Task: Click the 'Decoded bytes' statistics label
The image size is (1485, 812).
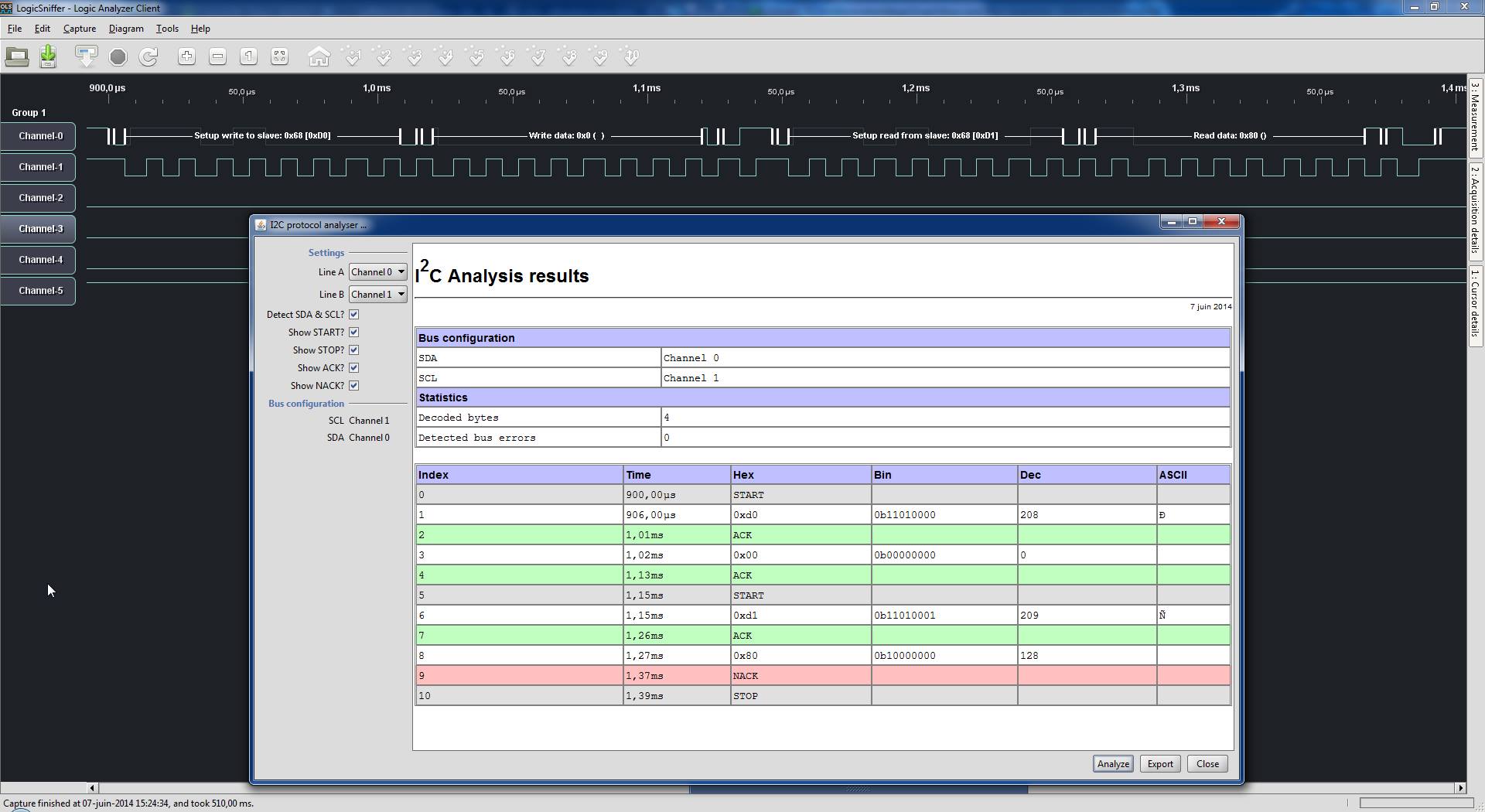Action: (459, 418)
